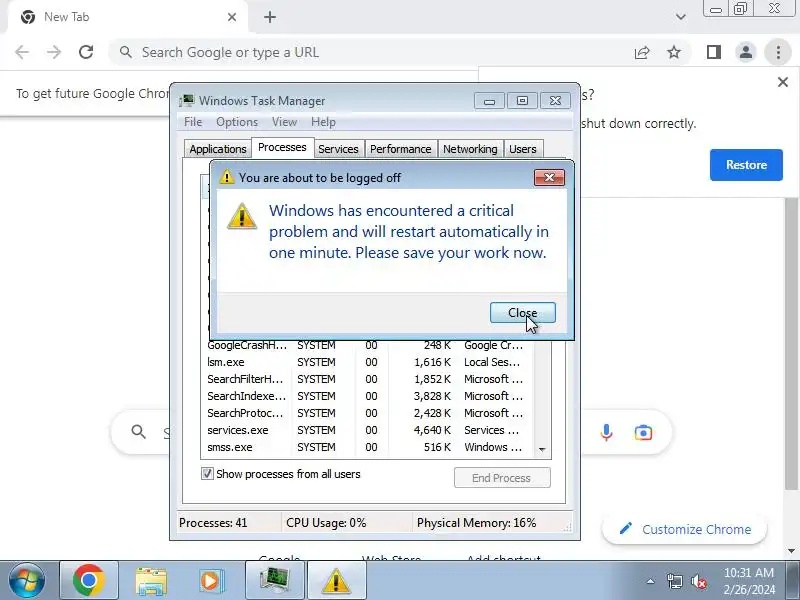Open Task Manager Options menu

tap(237, 122)
